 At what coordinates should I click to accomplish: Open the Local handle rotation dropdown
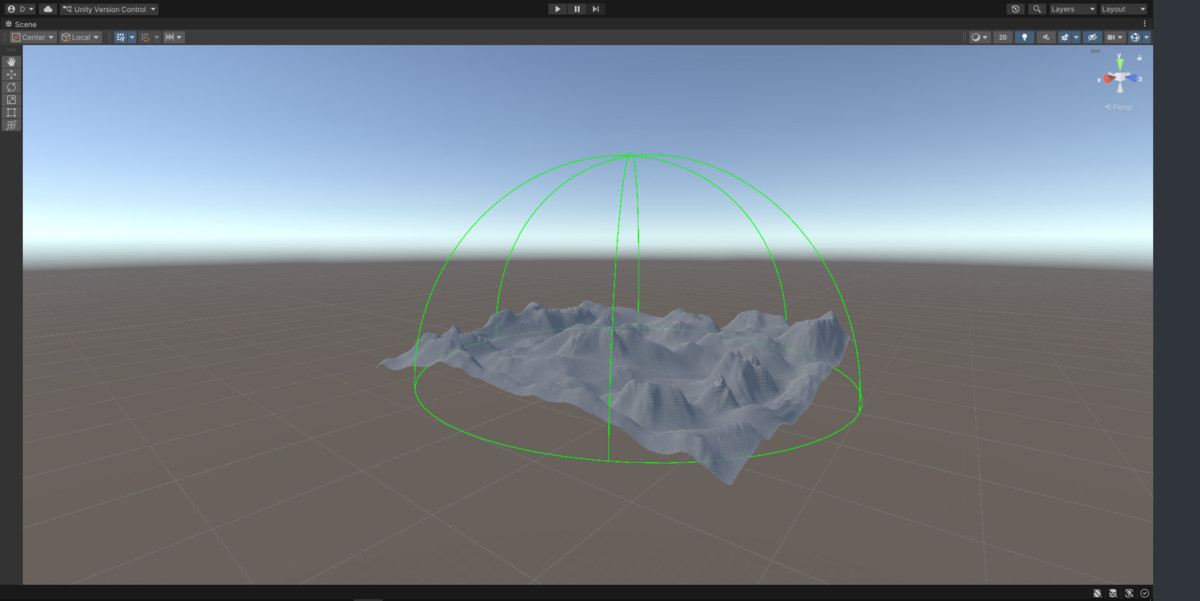coord(80,37)
